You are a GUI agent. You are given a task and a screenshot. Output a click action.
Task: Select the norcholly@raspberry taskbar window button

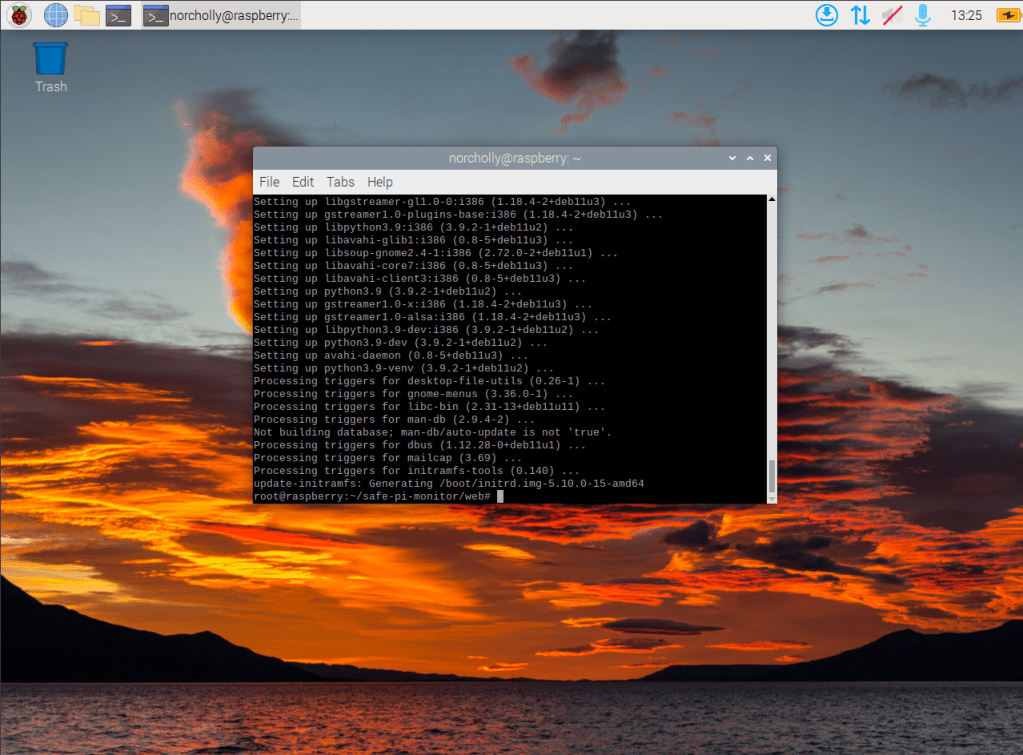click(220, 15)
